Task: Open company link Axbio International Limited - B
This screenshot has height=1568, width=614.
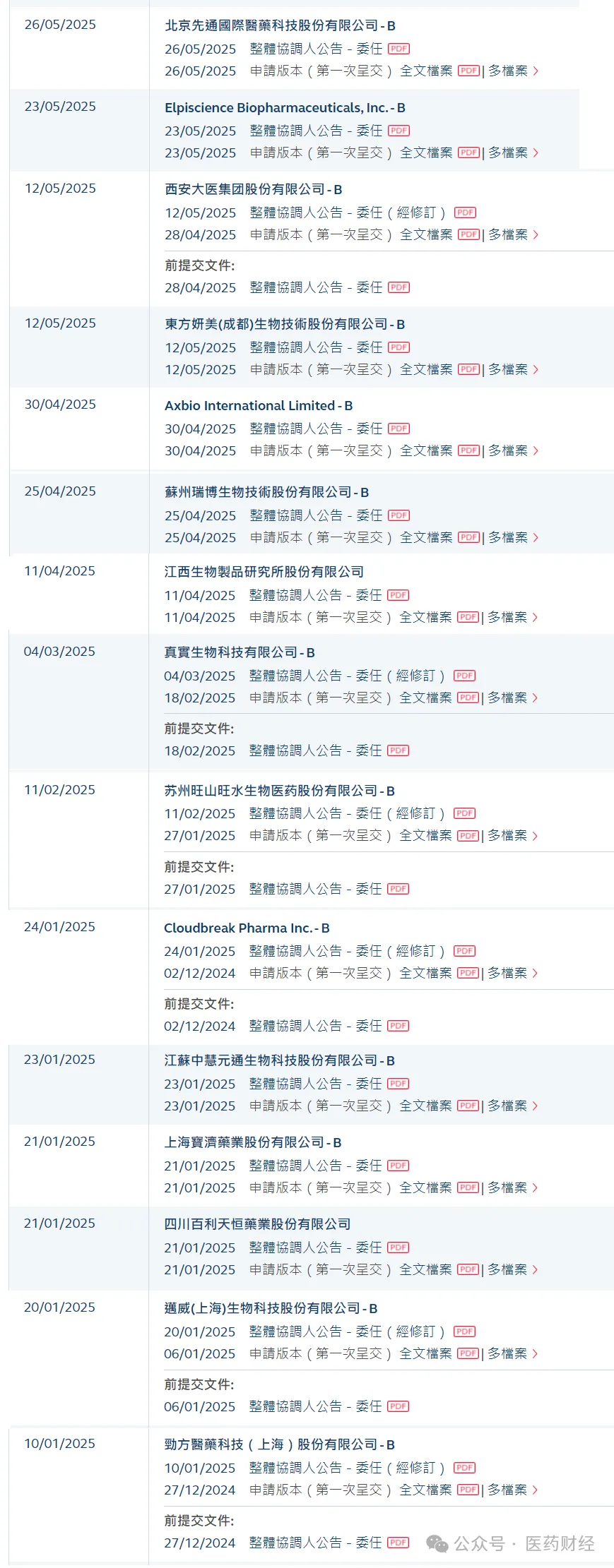Action: point(258,406)
